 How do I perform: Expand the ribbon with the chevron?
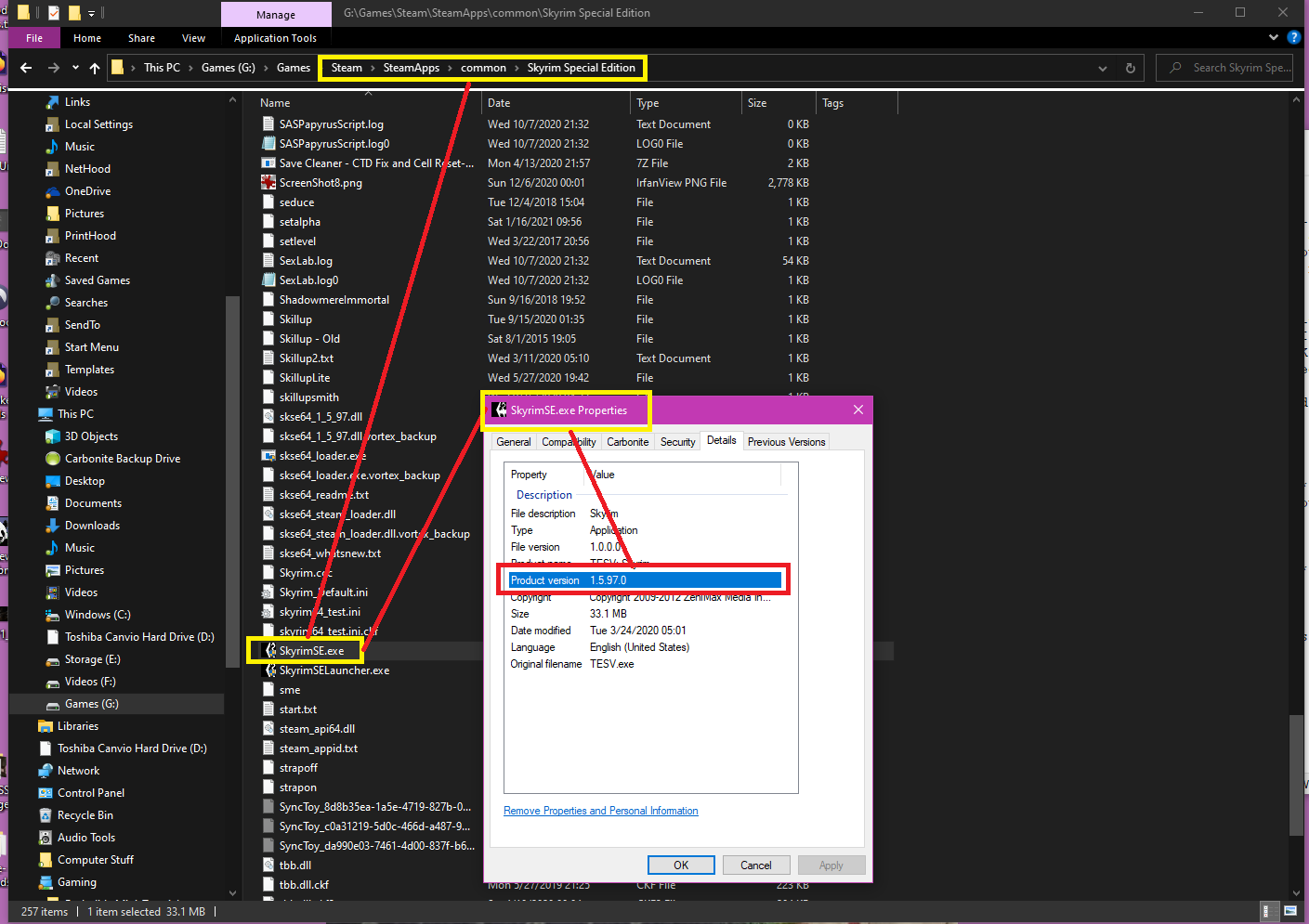pos(1274,37)
